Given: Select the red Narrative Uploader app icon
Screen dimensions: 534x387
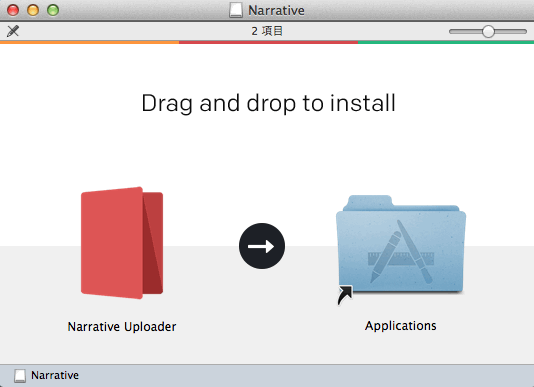Looking at the screenshot, I should pos(122,243).
